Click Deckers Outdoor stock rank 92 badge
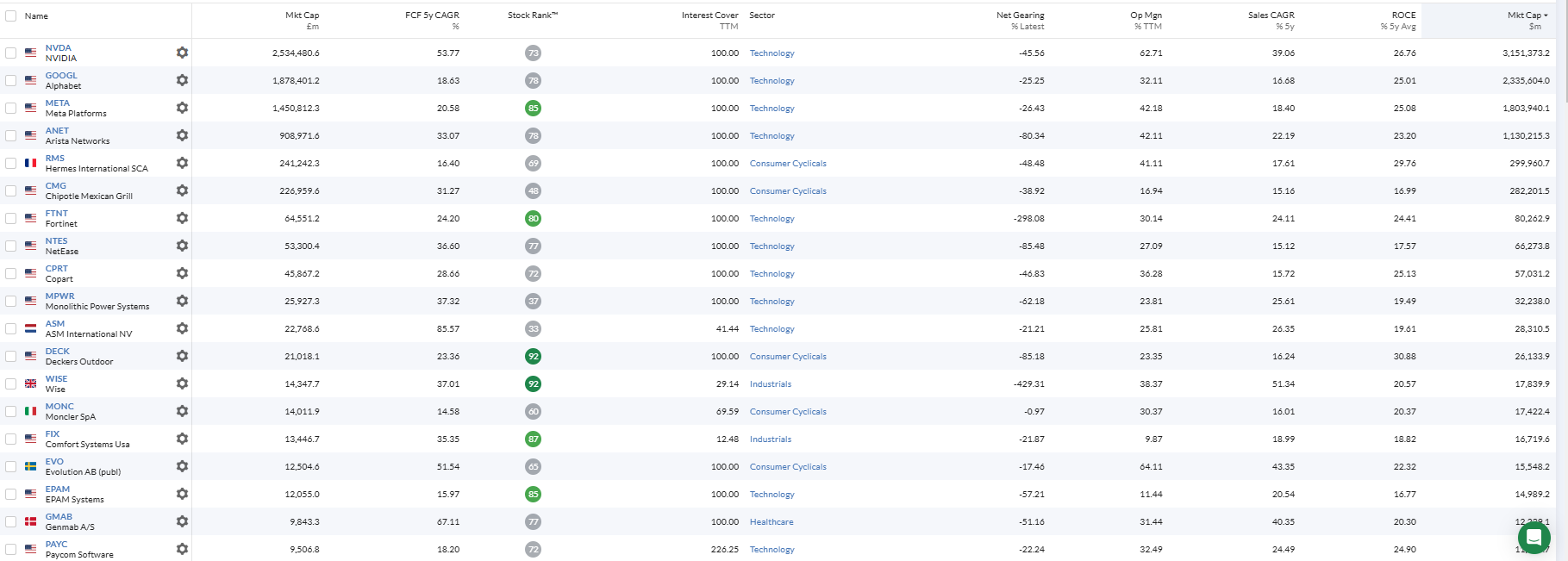 click(533, 356)
